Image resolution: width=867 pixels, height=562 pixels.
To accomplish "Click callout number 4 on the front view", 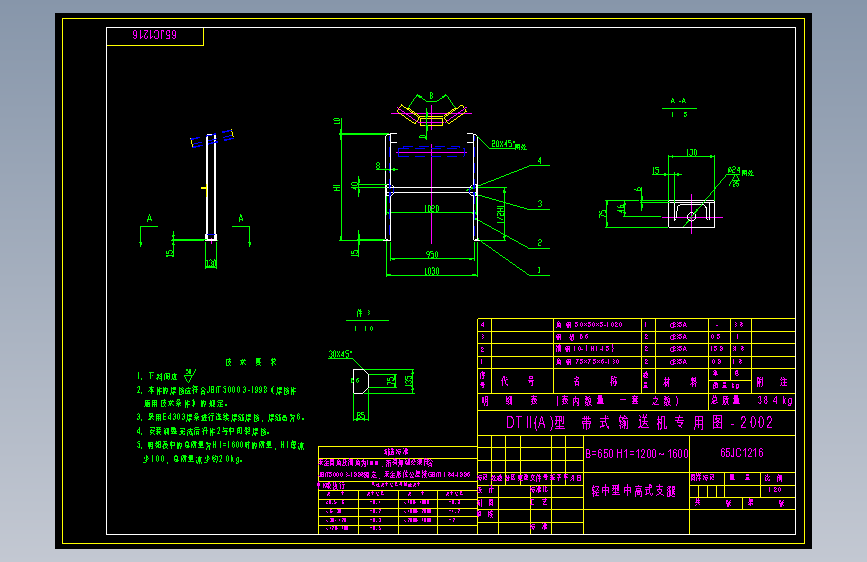I will [540, 160].
